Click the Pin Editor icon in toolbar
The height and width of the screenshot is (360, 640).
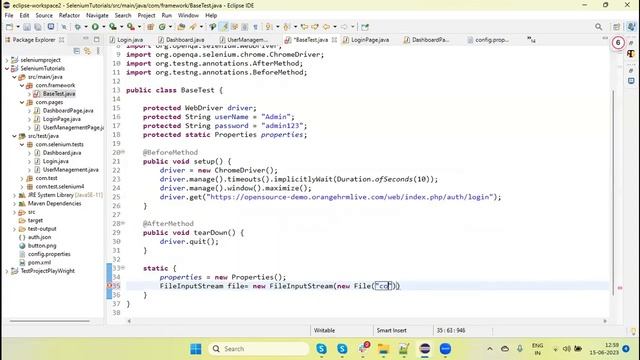point(365,27)
